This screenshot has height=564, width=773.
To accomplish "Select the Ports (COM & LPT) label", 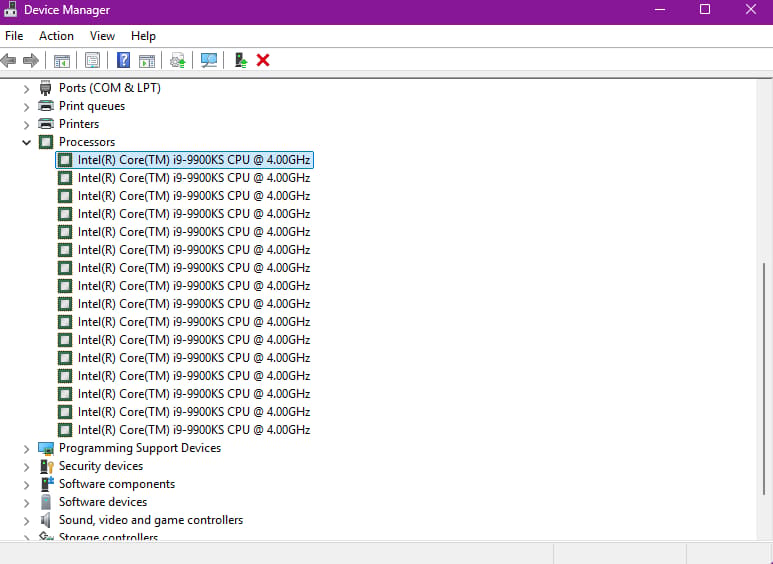I will tap(110, 88).
